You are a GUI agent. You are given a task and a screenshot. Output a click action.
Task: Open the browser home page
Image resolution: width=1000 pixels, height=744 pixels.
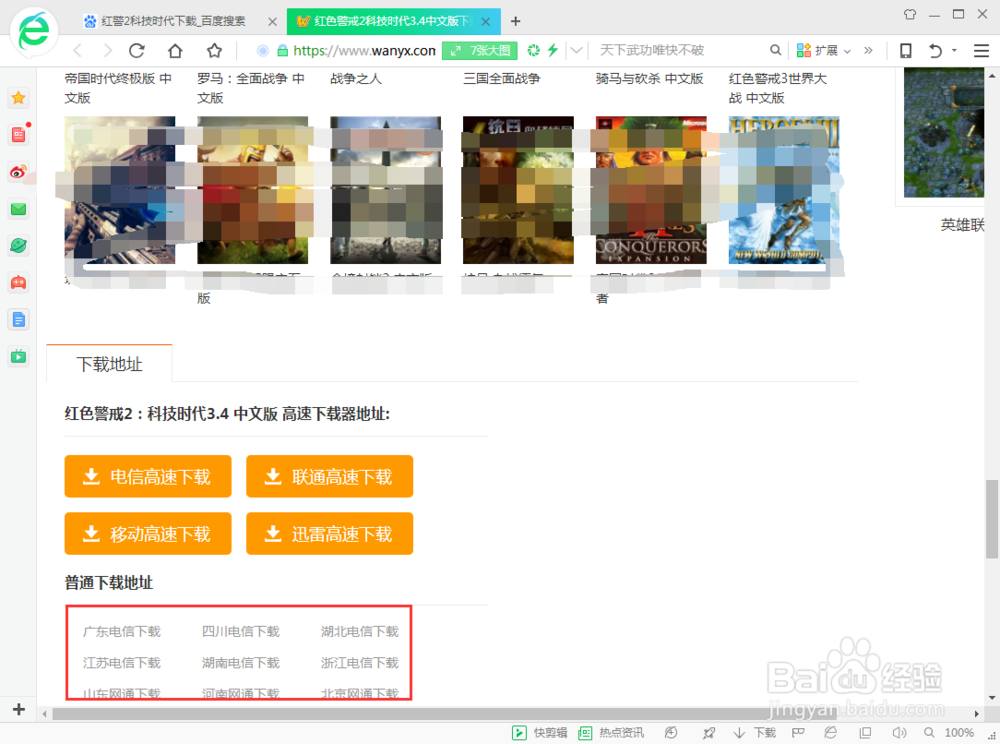(175, 50)
